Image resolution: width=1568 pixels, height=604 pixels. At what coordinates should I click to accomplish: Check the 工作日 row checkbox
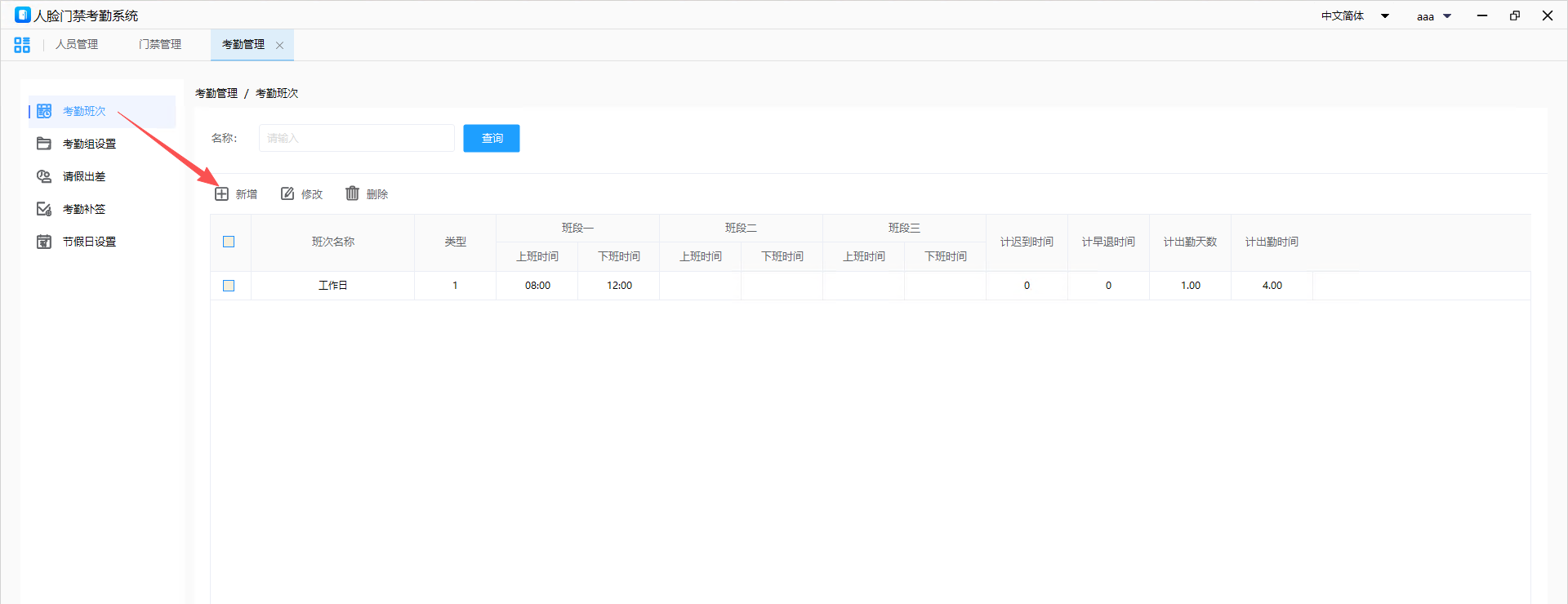tap(229, 286)
